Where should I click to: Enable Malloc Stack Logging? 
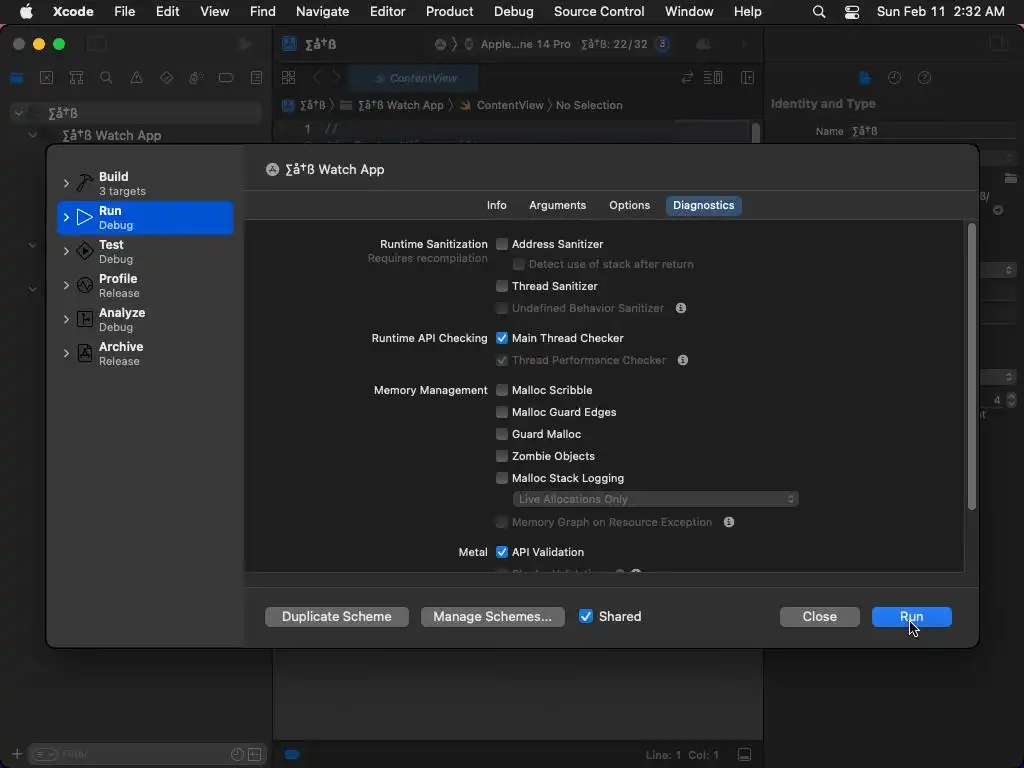click(502, 479)
